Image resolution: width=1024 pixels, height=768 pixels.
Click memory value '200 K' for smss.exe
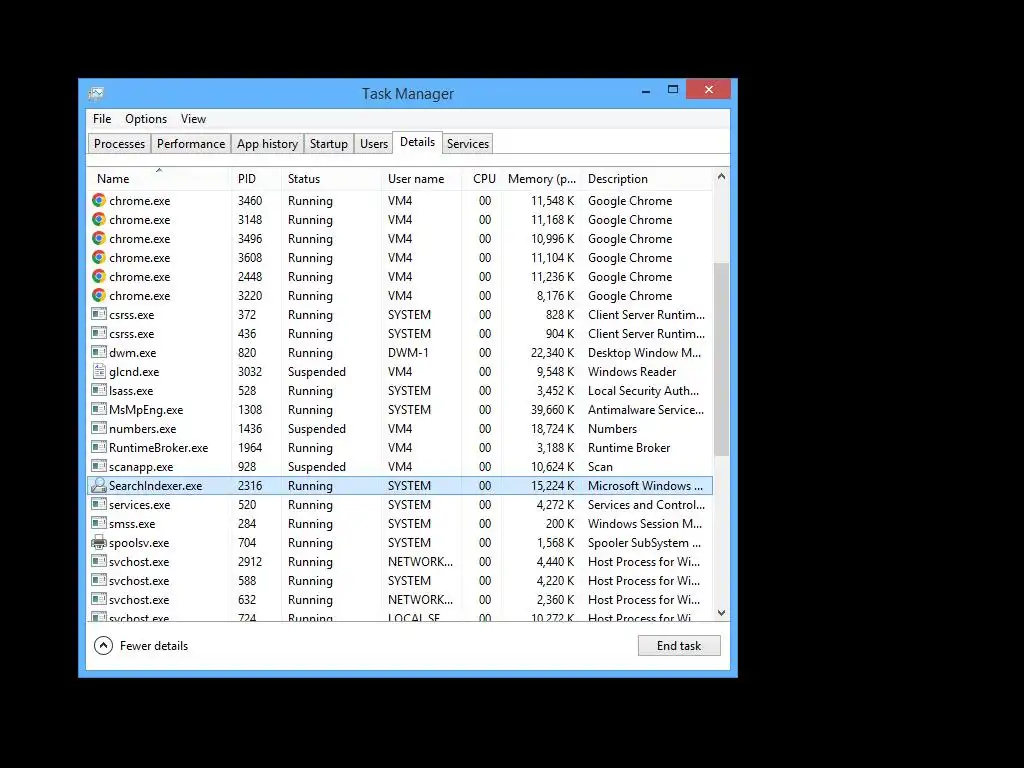coord(560,524)
